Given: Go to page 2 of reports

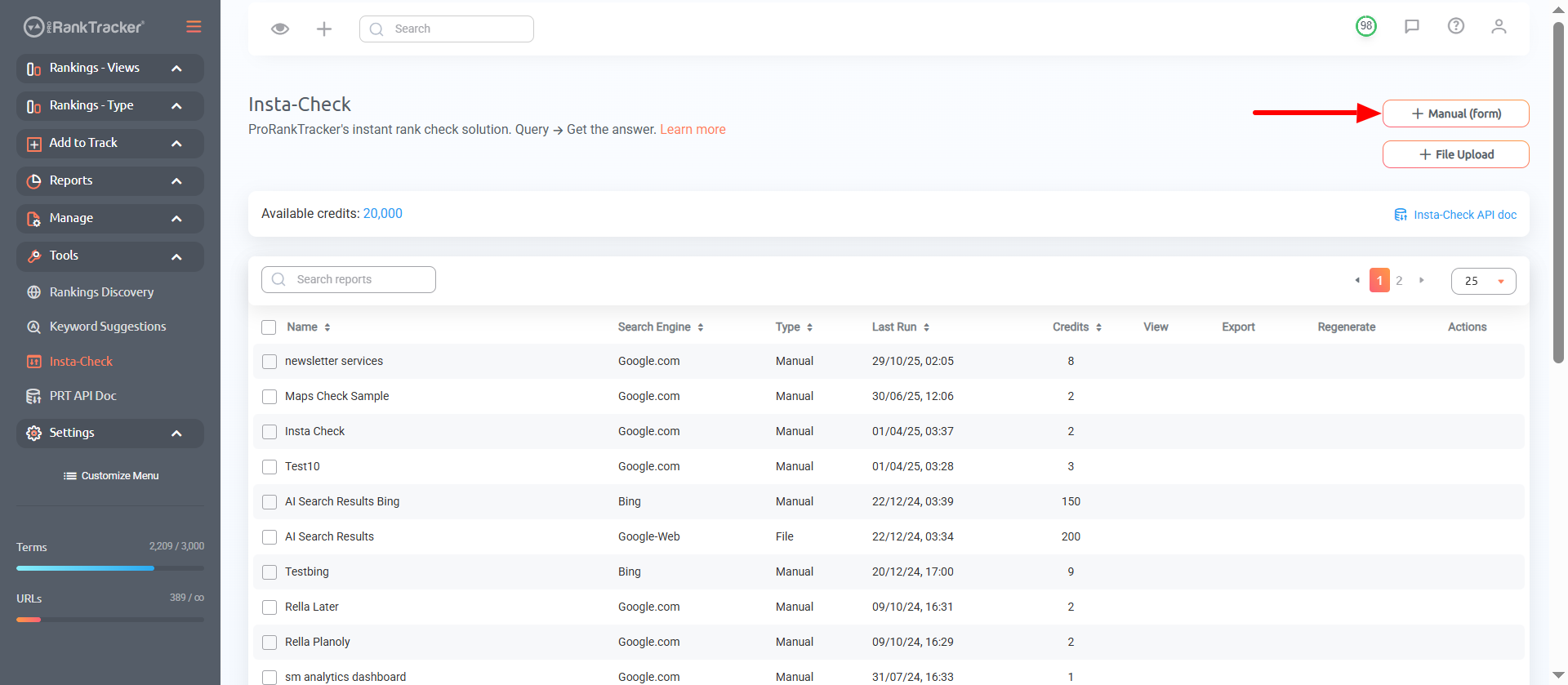Looking at the screenshot, I should 1399,281.
